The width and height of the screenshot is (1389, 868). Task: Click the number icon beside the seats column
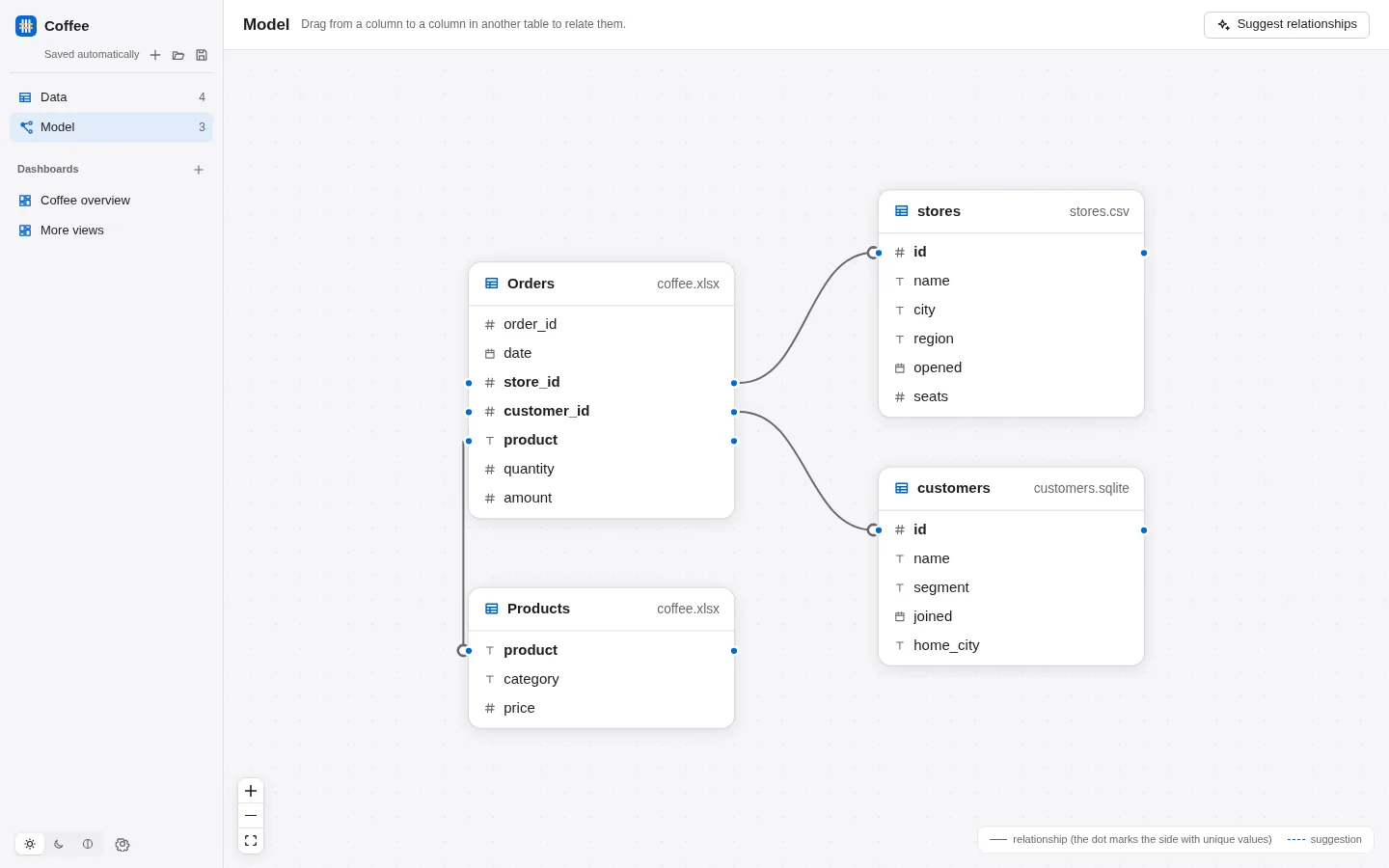(900, 397)
